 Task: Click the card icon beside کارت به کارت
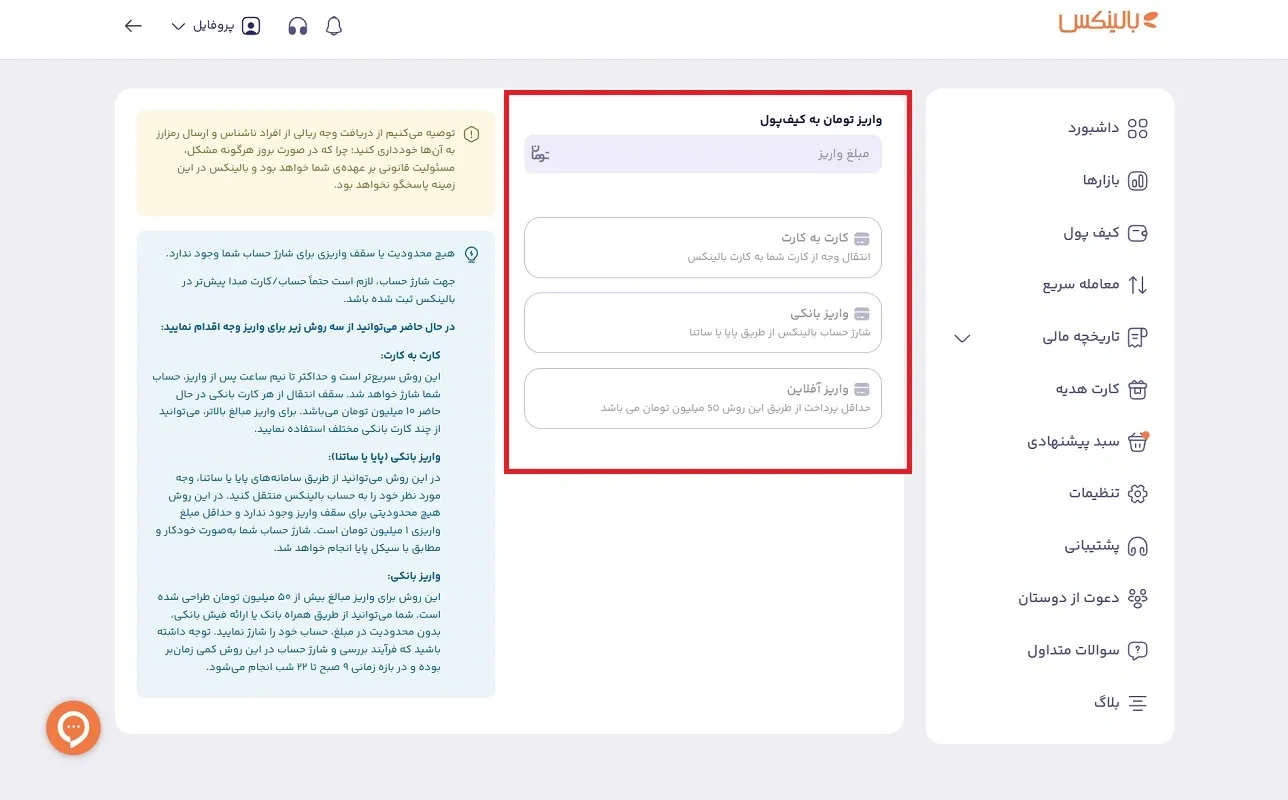click(862, 239)
